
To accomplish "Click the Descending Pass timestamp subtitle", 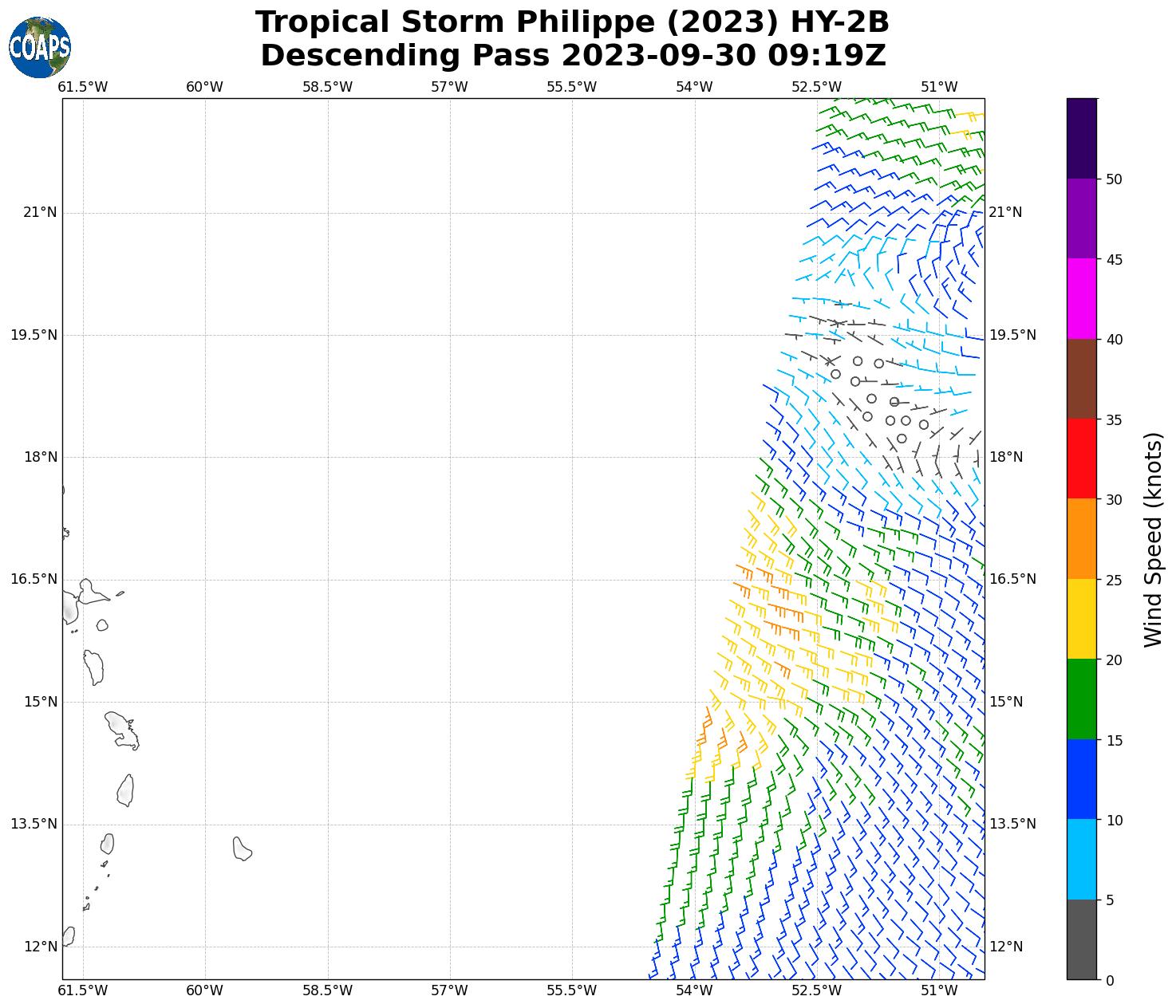I will coord(572,56).
